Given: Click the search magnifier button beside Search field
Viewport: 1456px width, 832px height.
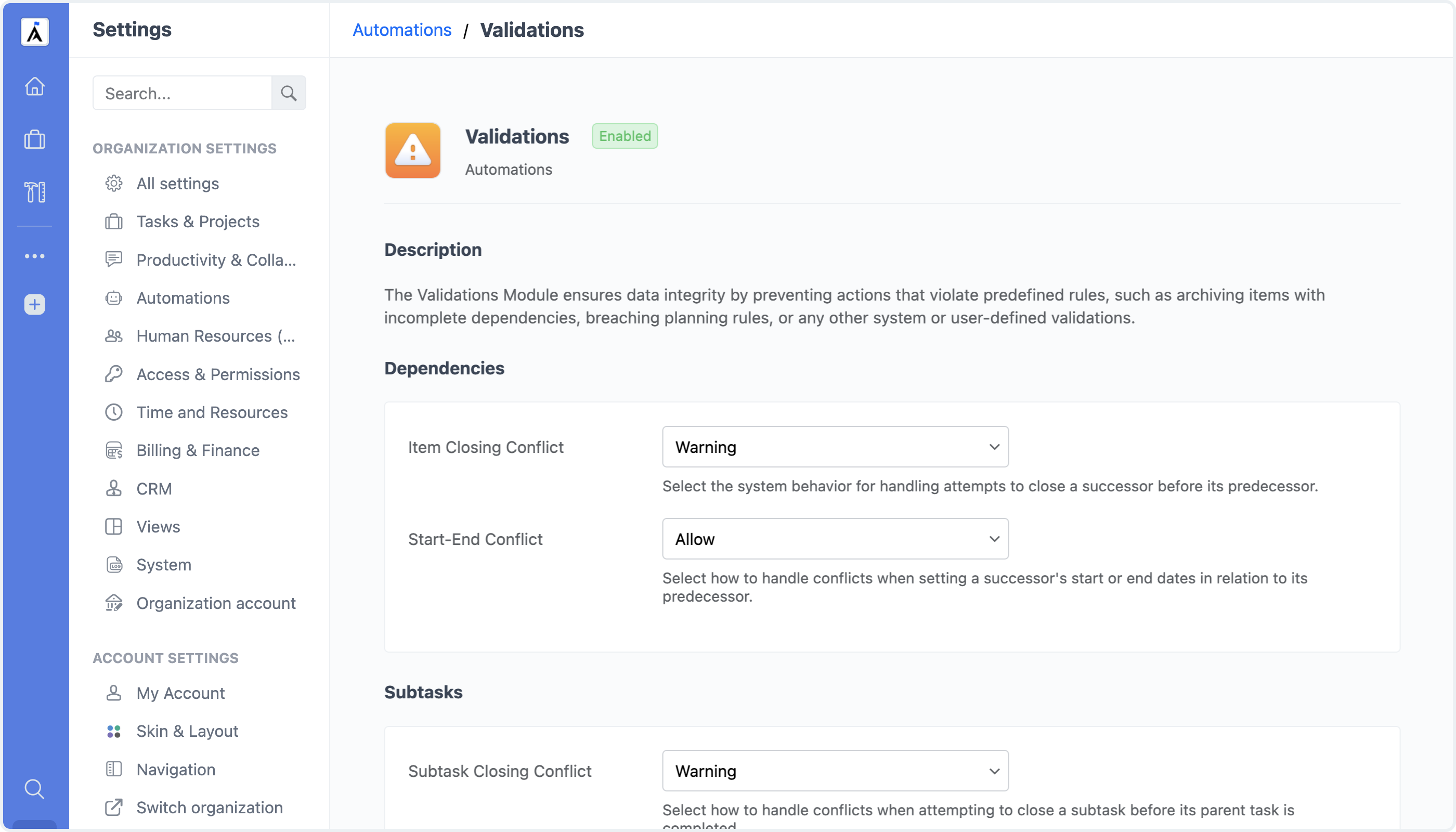Looking at the screenshot, I should [x=289, y=93].
